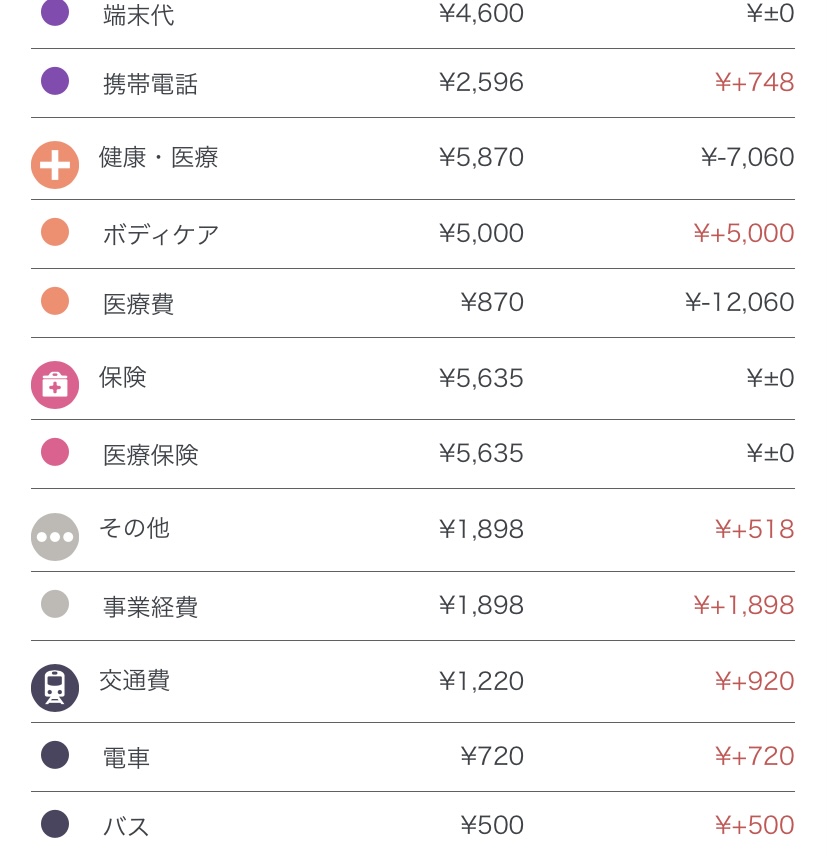Click the orange dot beside ボディケア

55,232
